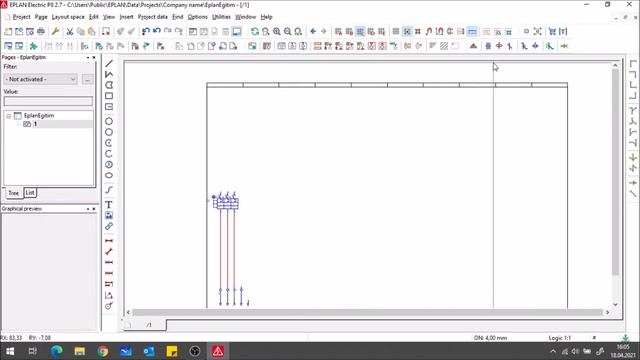
Task: Click the scroll down arrow of drawing area
Action: (x=616, y=304)
